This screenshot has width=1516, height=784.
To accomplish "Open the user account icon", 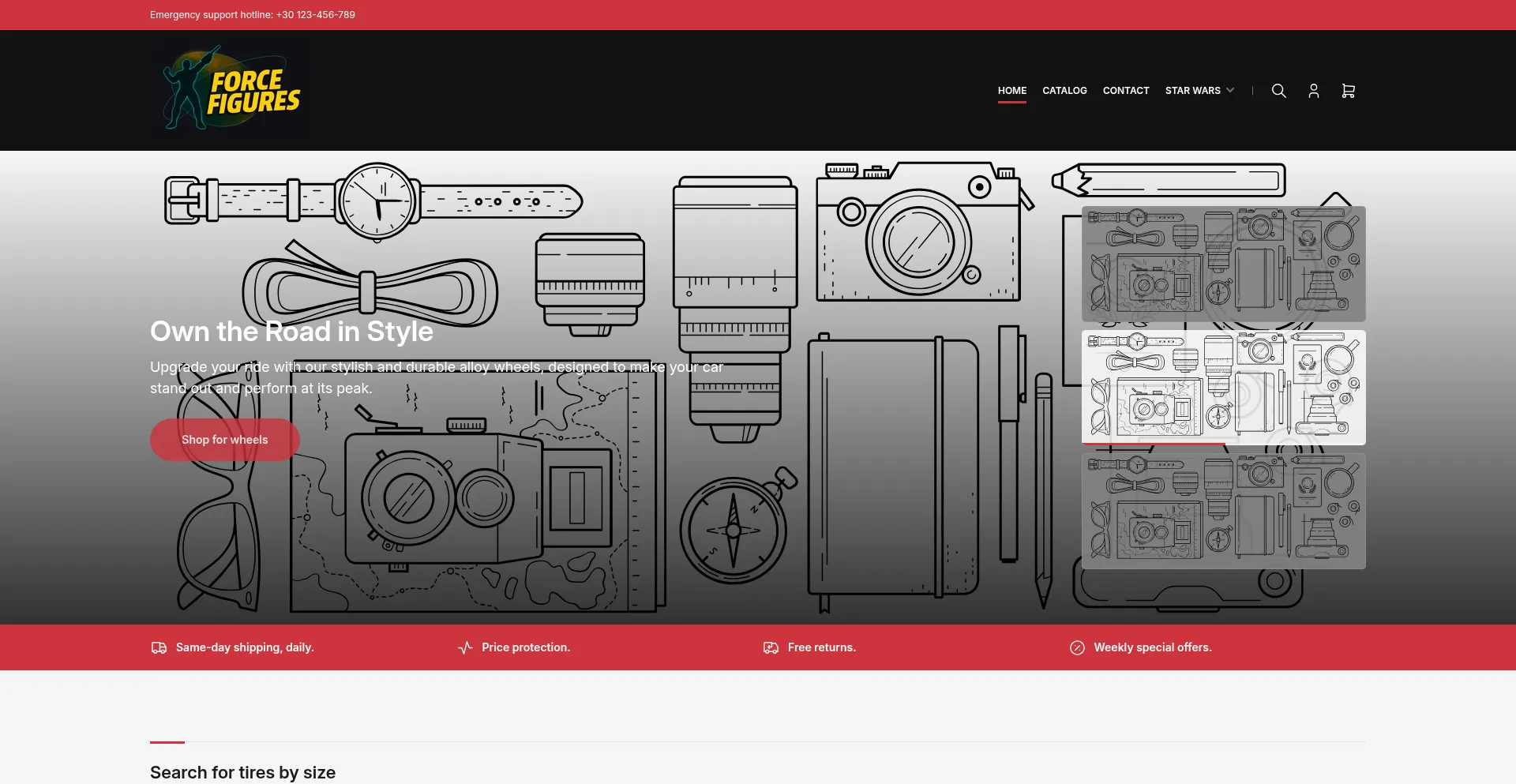I will 1313,91.
